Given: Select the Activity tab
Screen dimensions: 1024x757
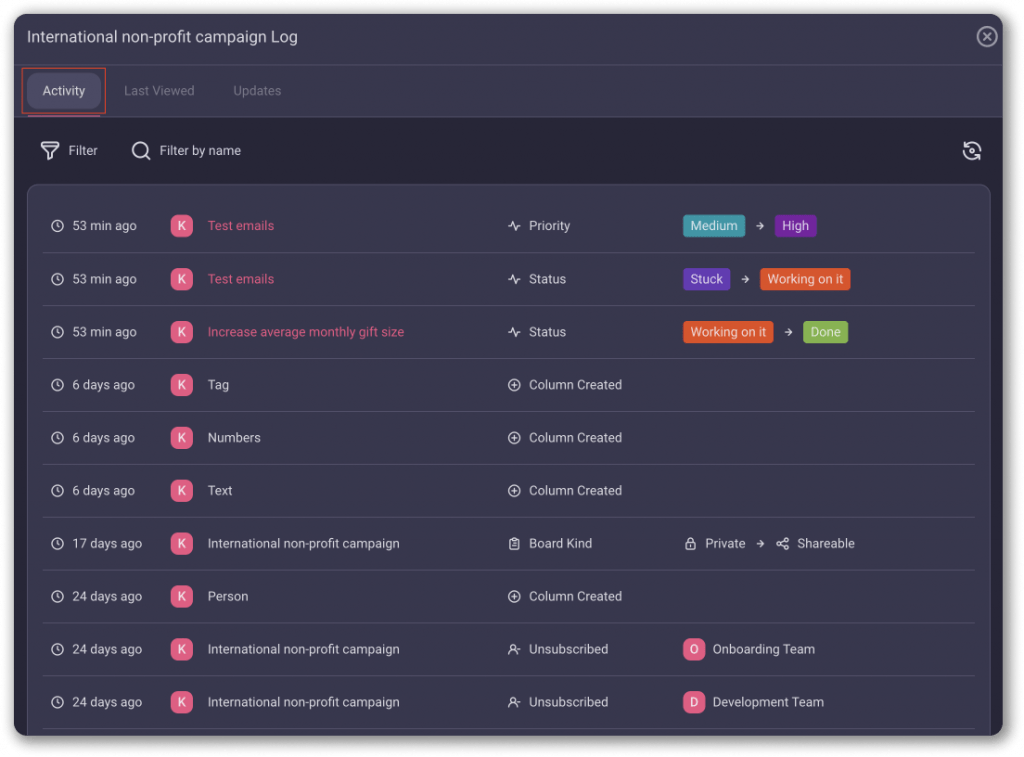Looking at the screenshot, I should point(64,91).
